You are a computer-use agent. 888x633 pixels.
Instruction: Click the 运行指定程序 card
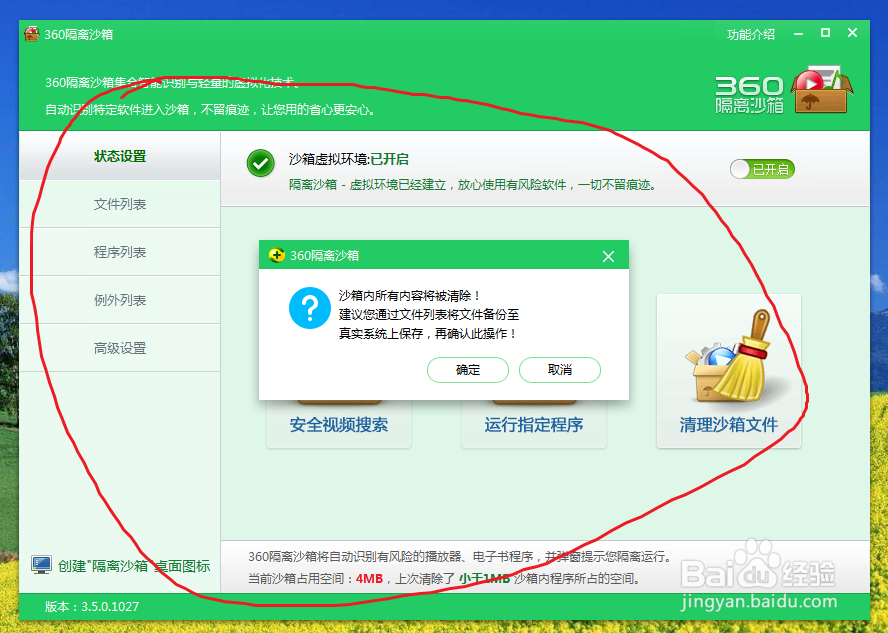tap(533, 424)
